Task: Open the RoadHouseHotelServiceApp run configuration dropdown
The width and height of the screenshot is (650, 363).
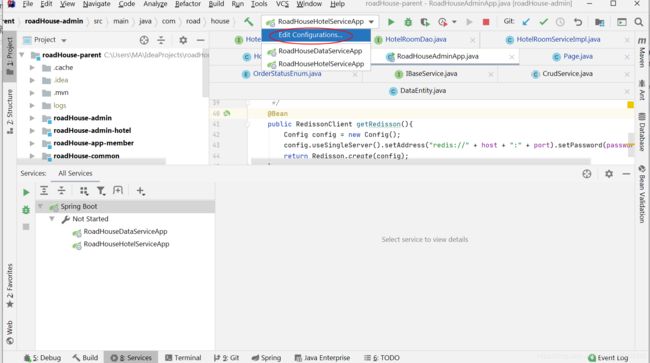Action: 320,22
